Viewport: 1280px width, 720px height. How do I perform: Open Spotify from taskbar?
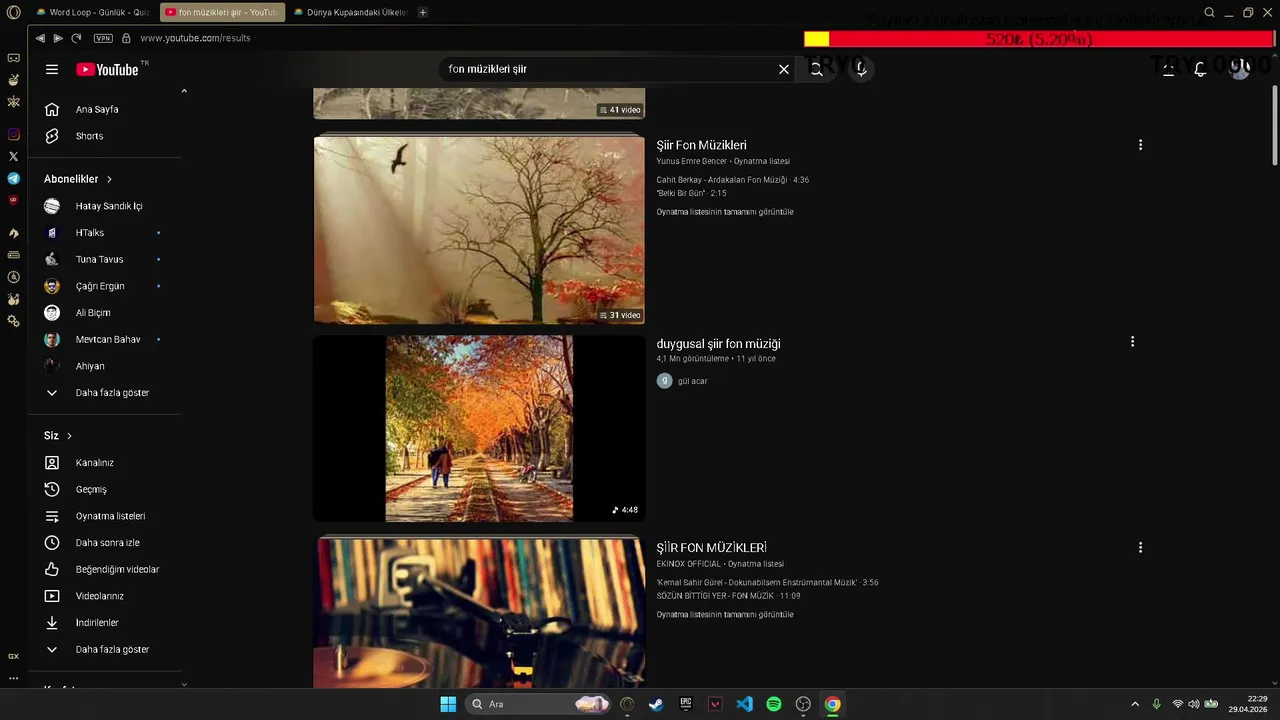(774, 704)
